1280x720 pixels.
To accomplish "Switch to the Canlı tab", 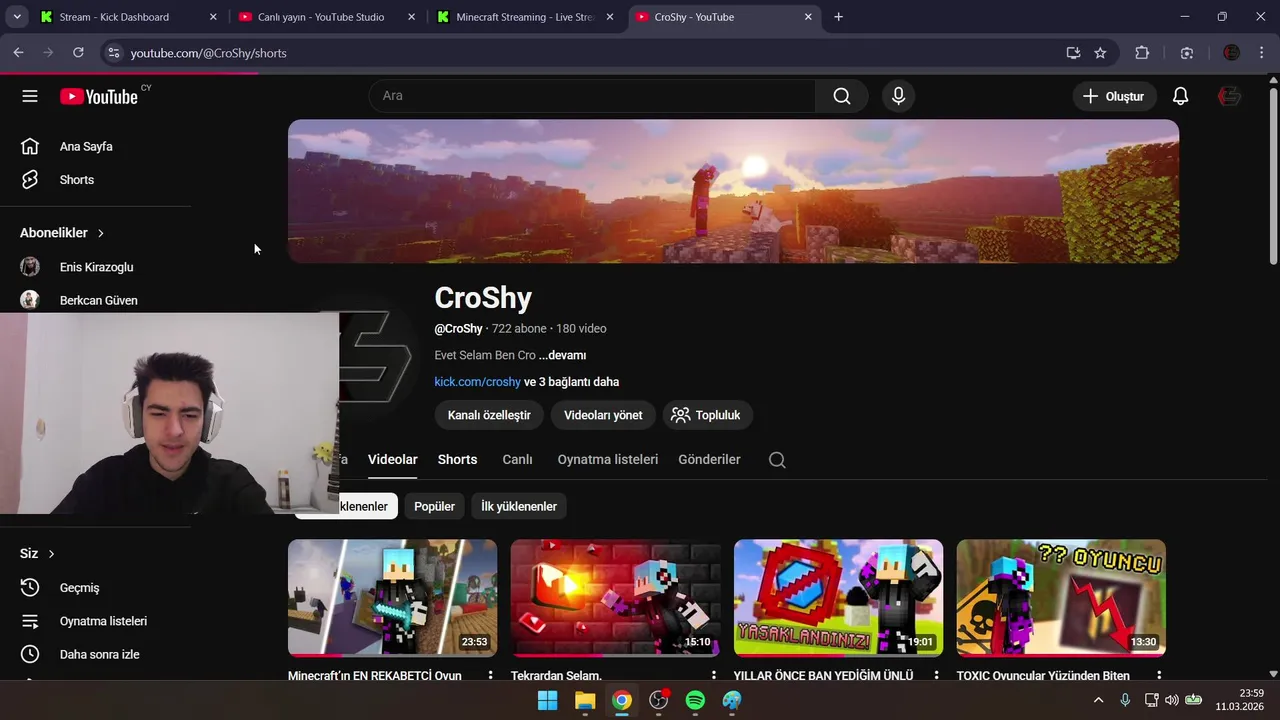I will pyautogui.click(x=517, y=460).
